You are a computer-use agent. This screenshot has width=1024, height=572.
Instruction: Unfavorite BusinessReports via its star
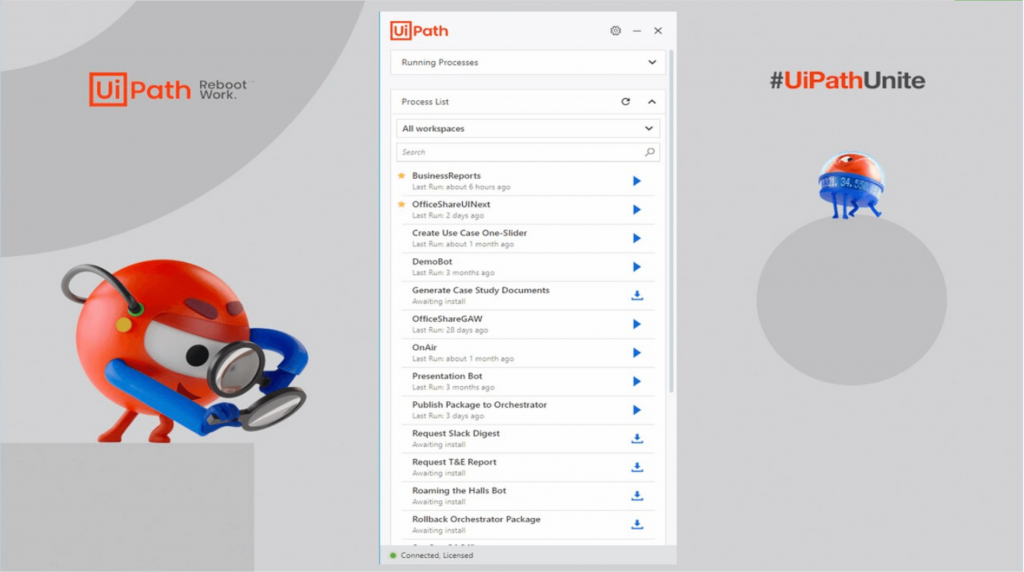tap(402, 176)
